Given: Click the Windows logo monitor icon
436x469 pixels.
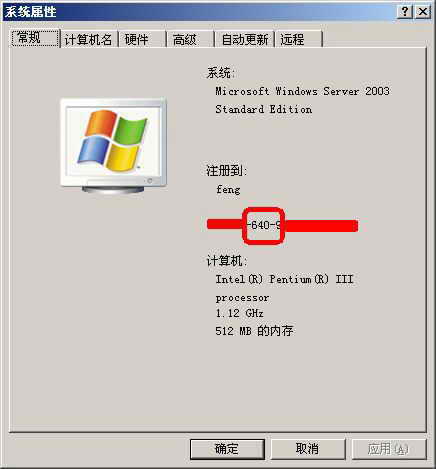Looking at the screenshot, I should [113, 145].
